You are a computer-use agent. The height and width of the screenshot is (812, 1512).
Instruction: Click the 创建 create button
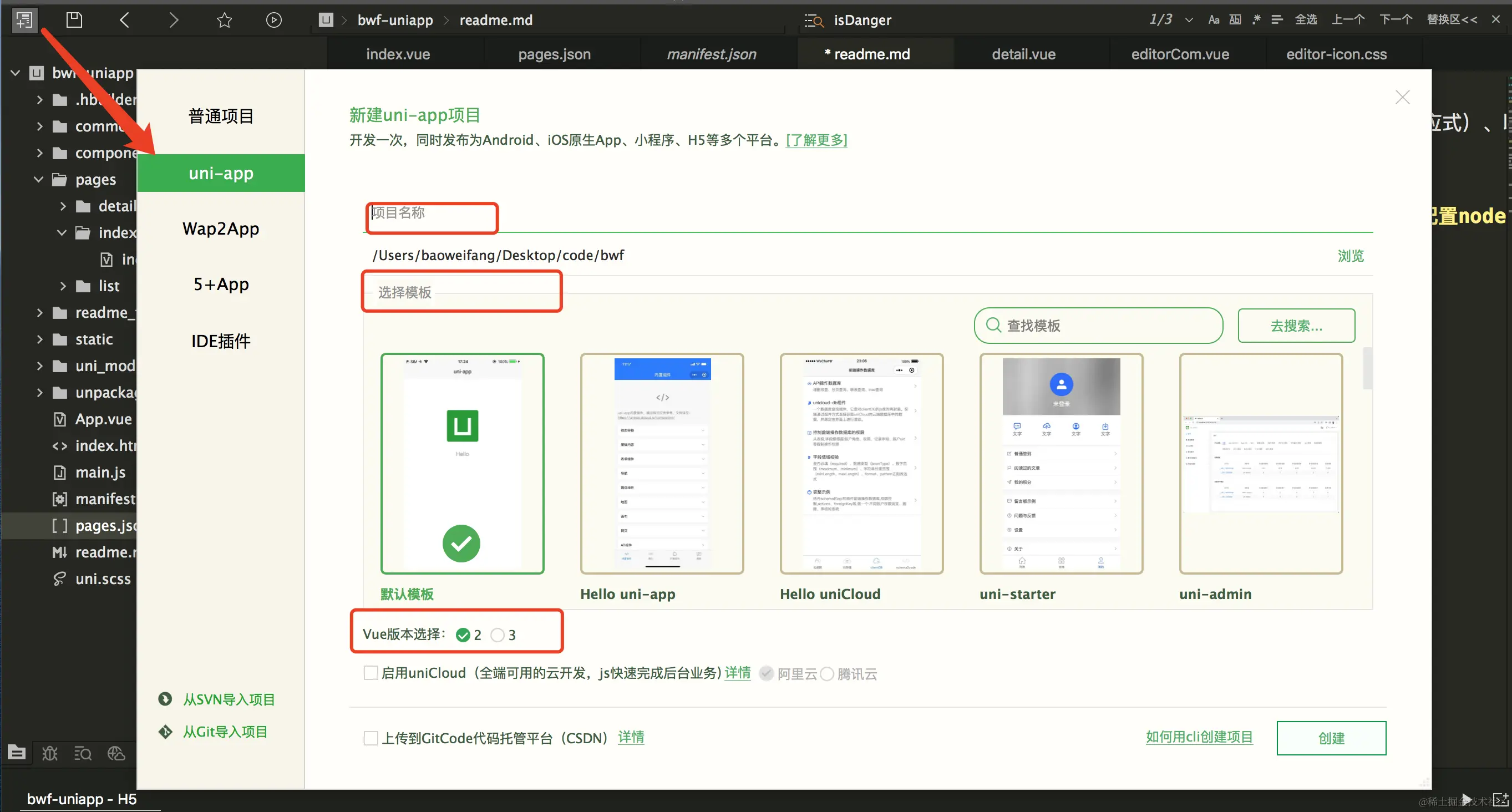point(1331,738)
